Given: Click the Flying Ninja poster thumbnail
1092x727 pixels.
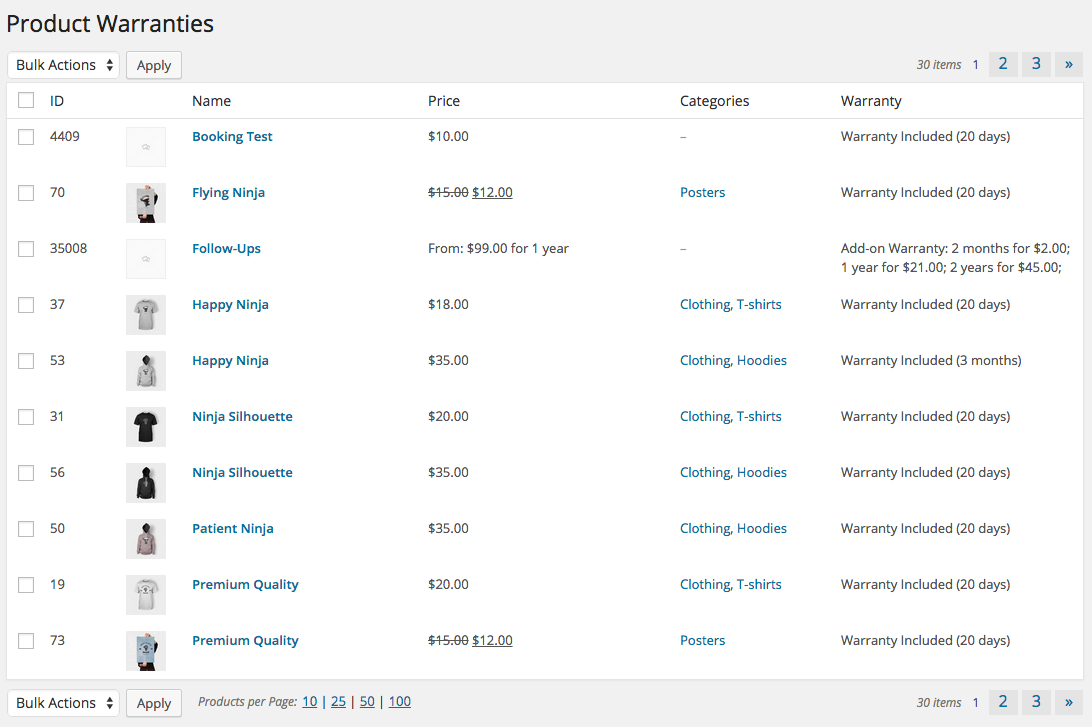Looking at the screenshot, I should click(x=145, y=203).
